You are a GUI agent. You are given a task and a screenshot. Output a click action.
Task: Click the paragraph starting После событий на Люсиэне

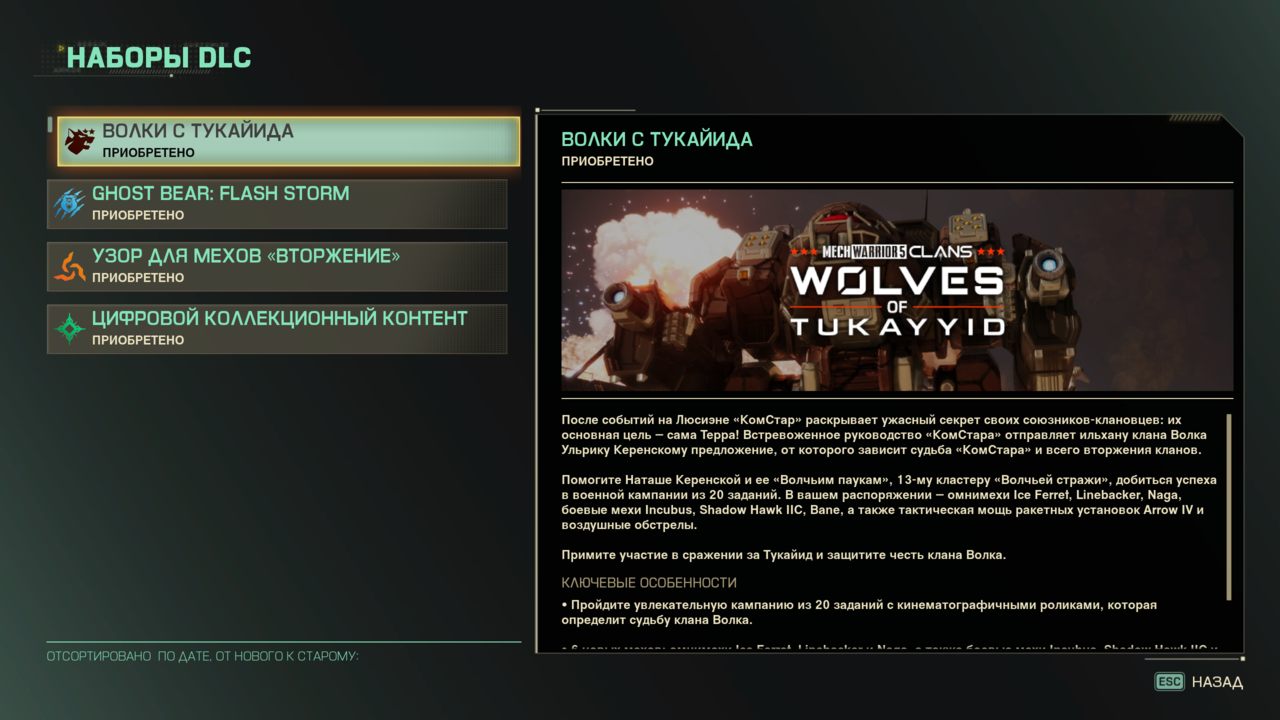click(x=885, y=435)
